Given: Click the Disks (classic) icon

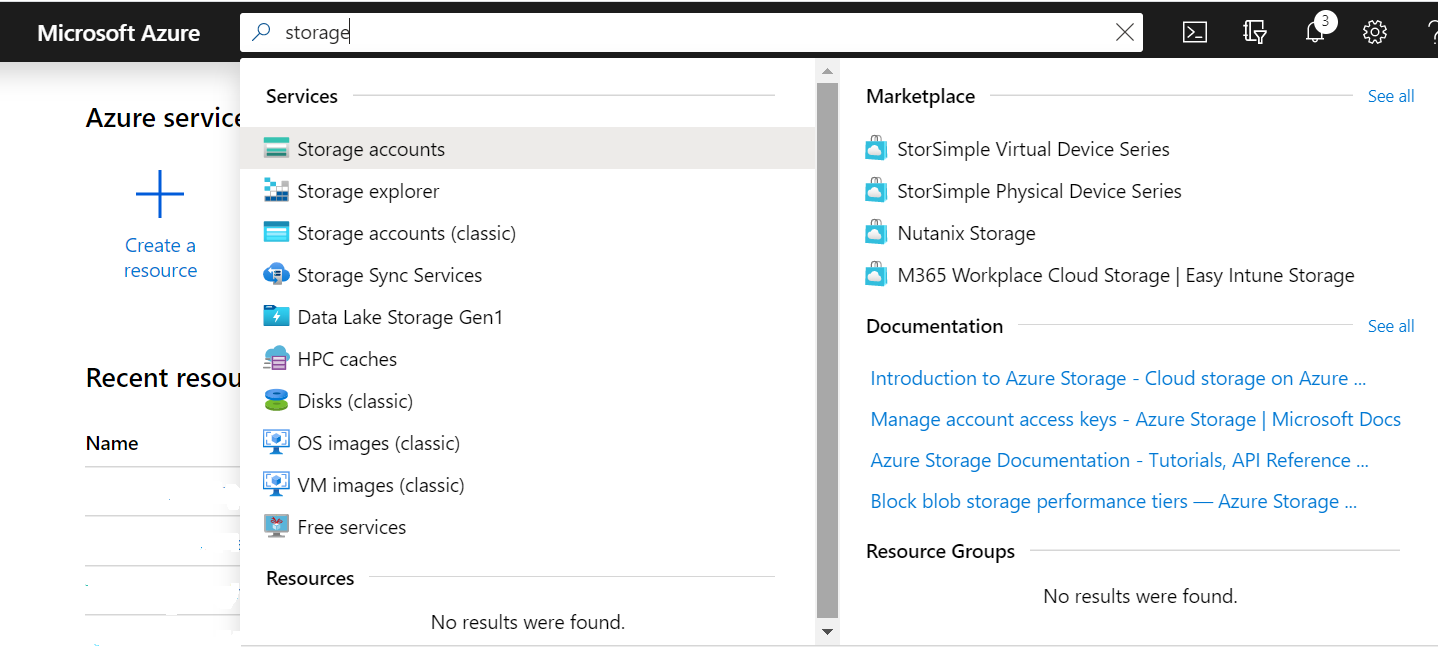Looking at the screenshot, I should click(x=276, y=401).
